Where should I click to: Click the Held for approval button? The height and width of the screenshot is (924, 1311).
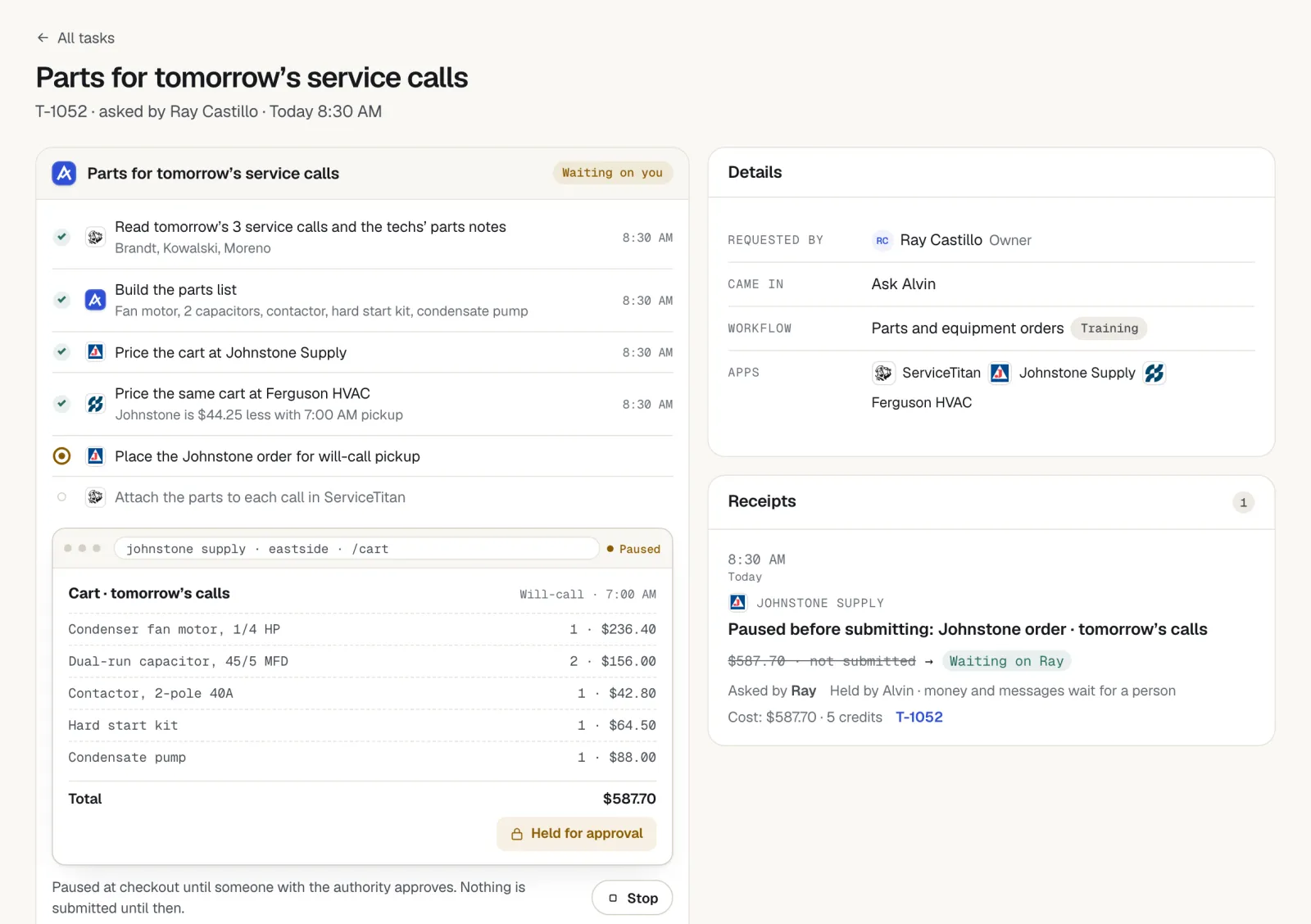pyautogui.click(x=576, y=834)
